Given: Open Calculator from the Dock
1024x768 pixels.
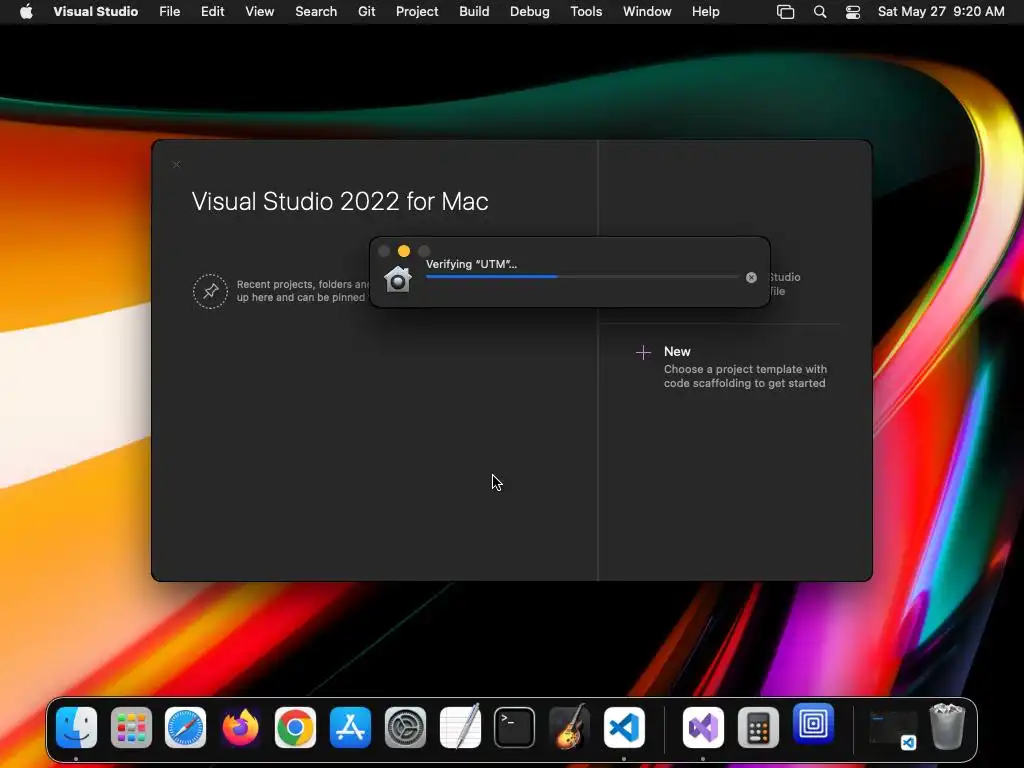Looking at the screenshot, I should (758, 727).
